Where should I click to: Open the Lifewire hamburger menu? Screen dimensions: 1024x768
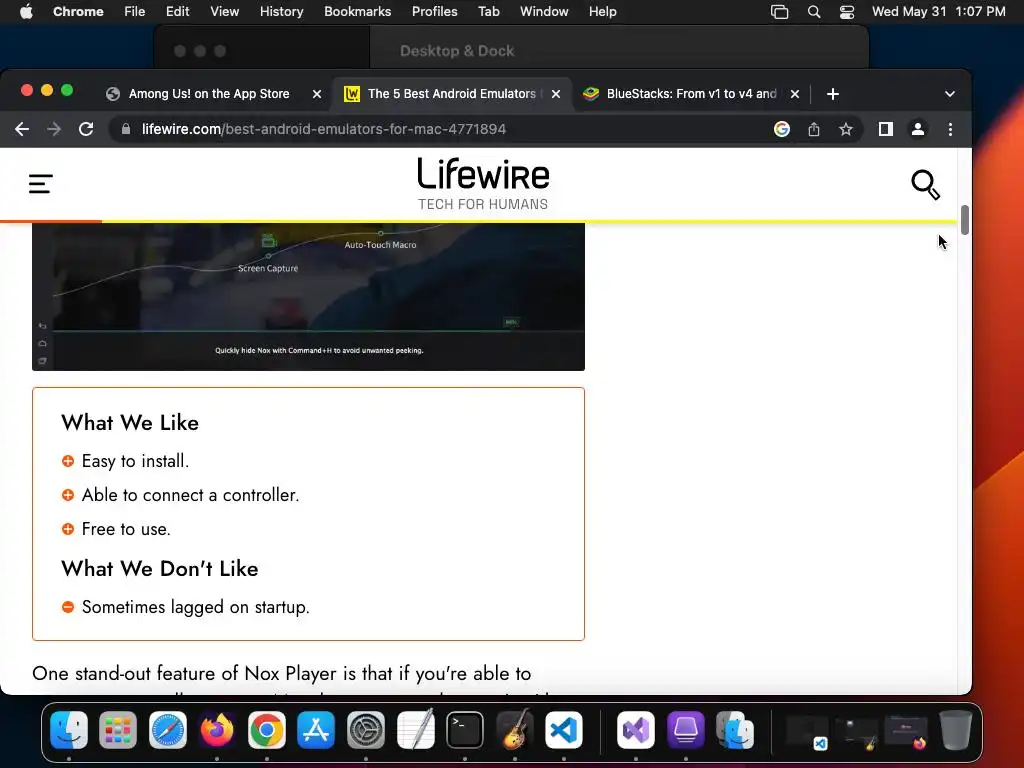40,184
